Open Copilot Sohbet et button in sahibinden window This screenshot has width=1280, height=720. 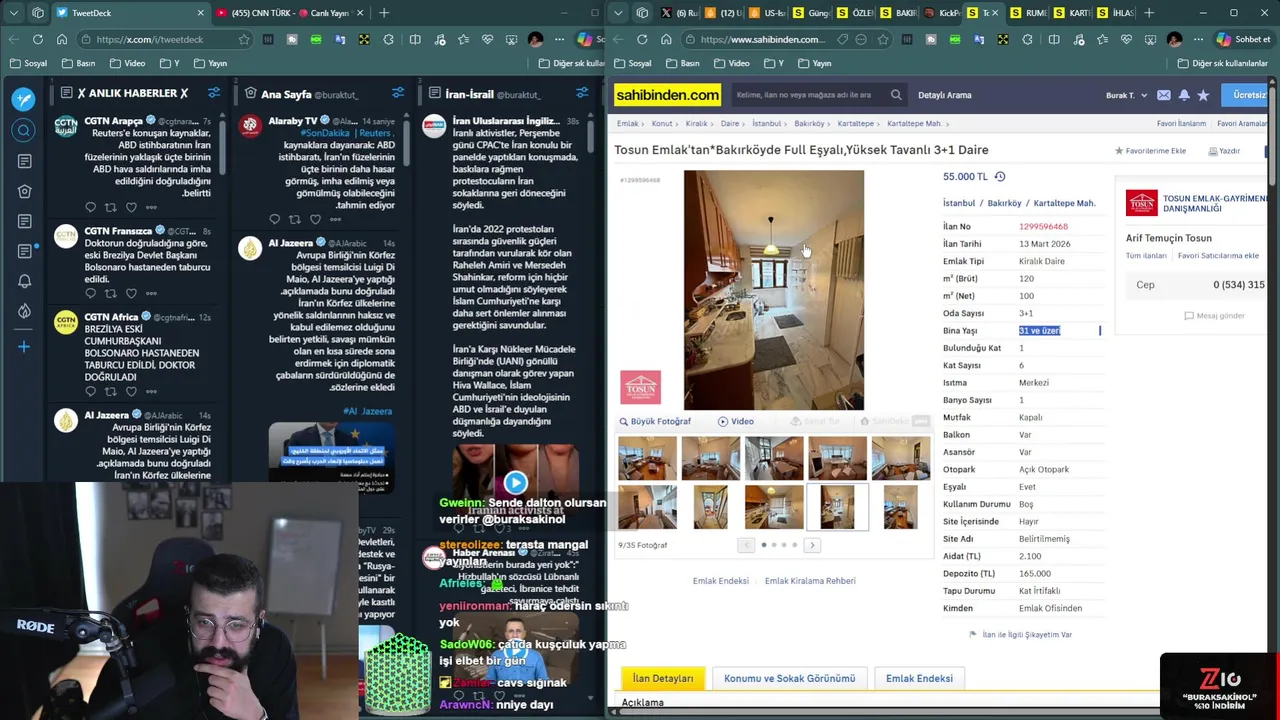1243,39
